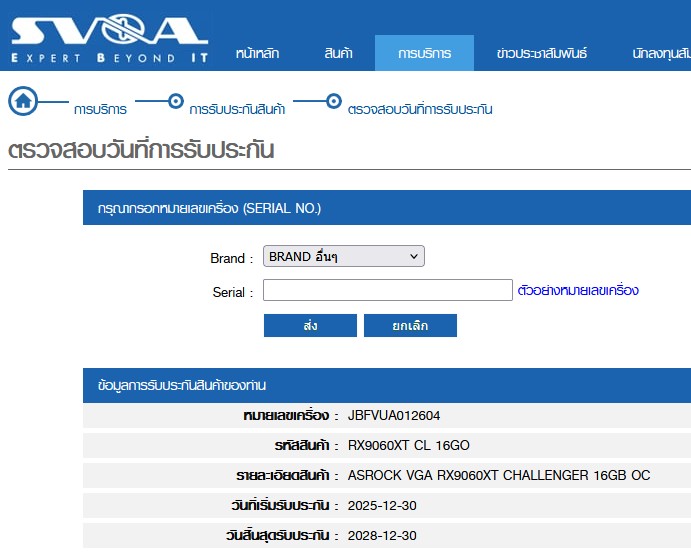Viewport: 691px width, 560px height.
Task: Expand the Brand dropdown
Action: pyautogui.click(x=344, y=257)
